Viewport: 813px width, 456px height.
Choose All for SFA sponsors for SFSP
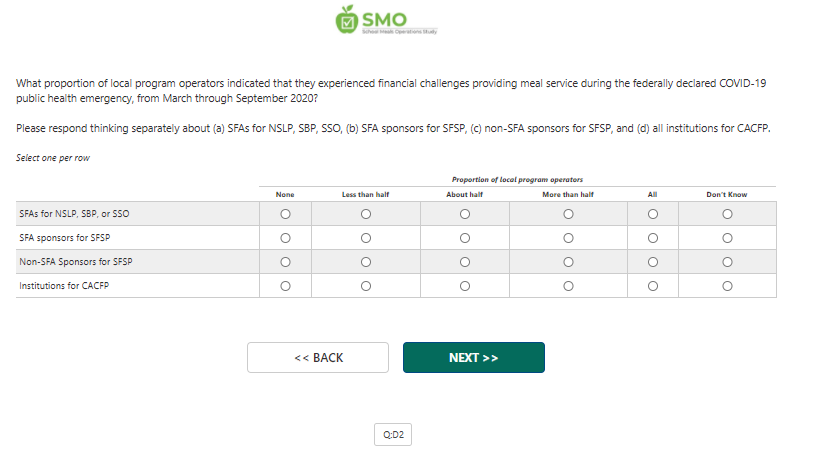(653, 238)
